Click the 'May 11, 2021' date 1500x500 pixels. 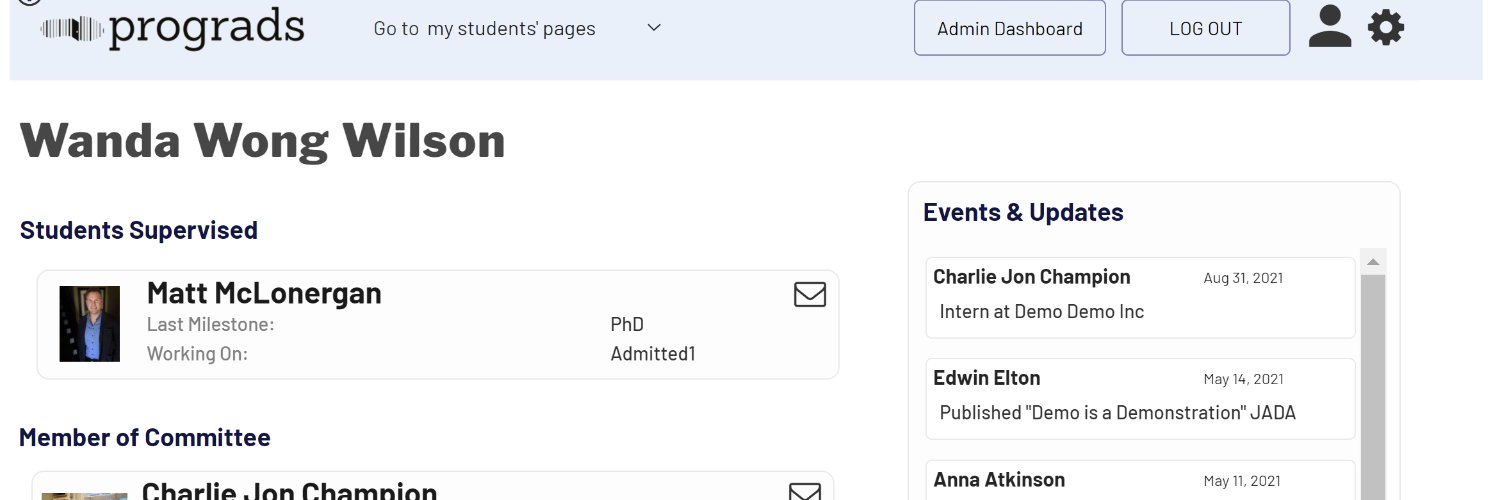coord(1244,481)
